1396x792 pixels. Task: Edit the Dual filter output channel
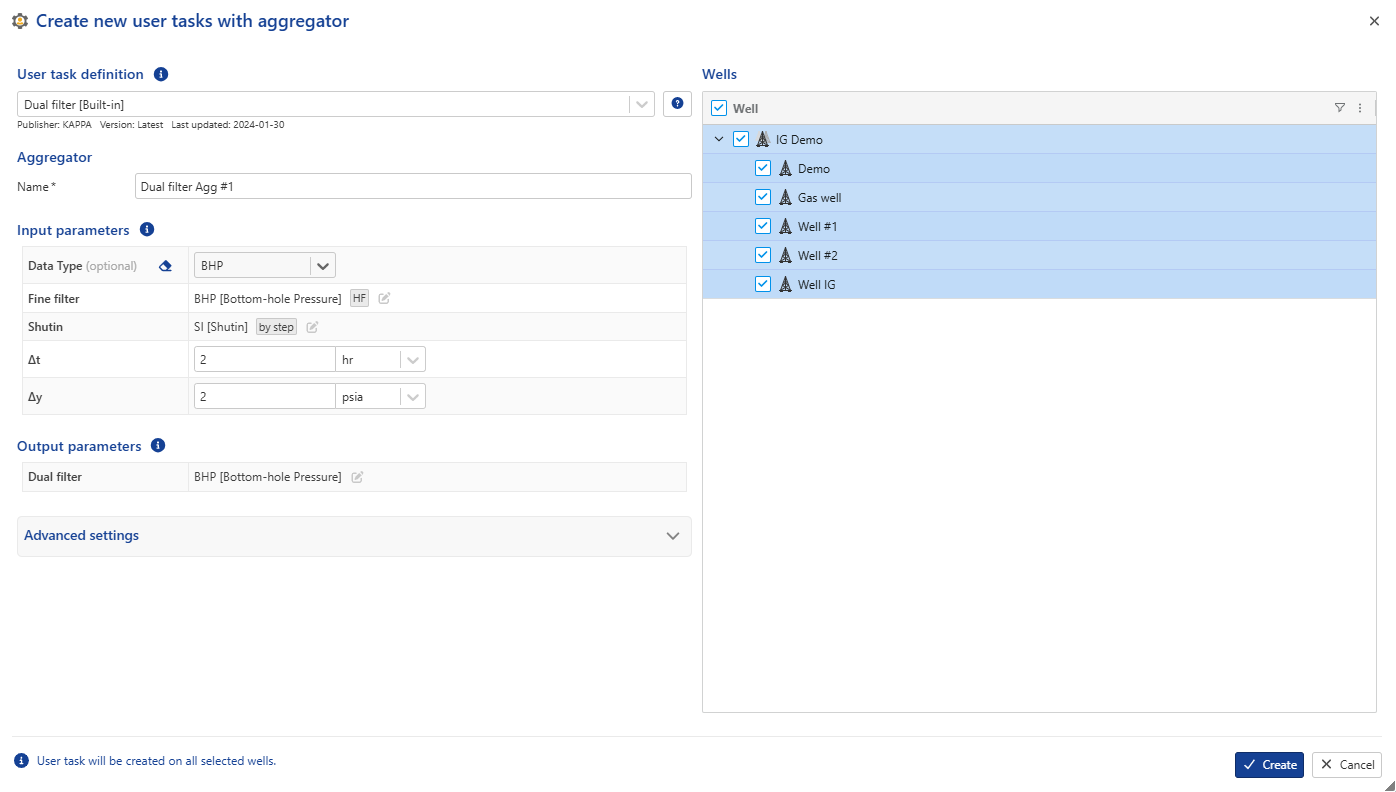[357, 477]
